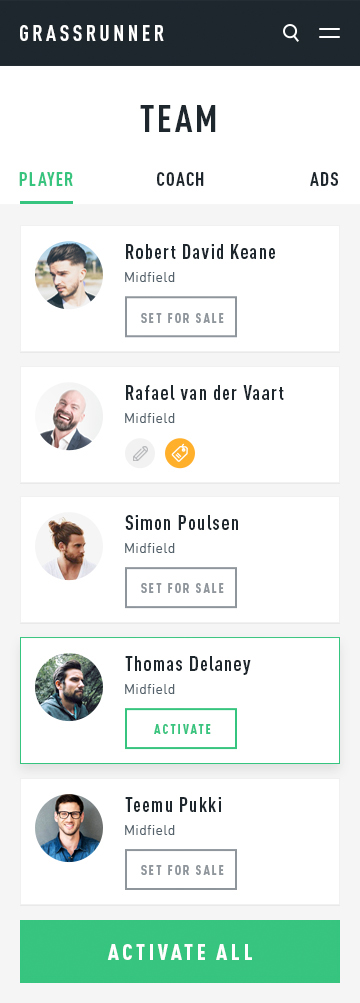Open the hamburger menu icon

(x=329, y=33)
